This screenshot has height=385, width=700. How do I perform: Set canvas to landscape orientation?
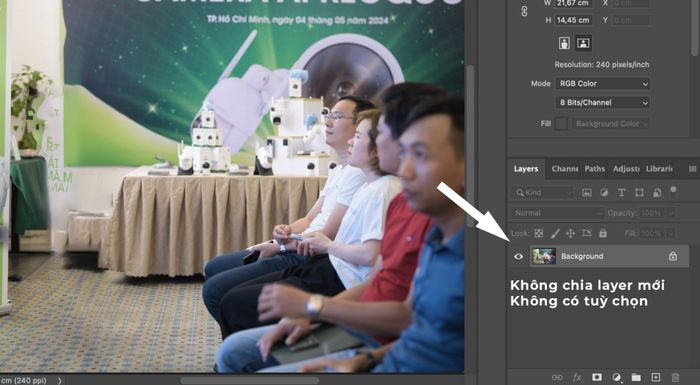tap(583, 43)
